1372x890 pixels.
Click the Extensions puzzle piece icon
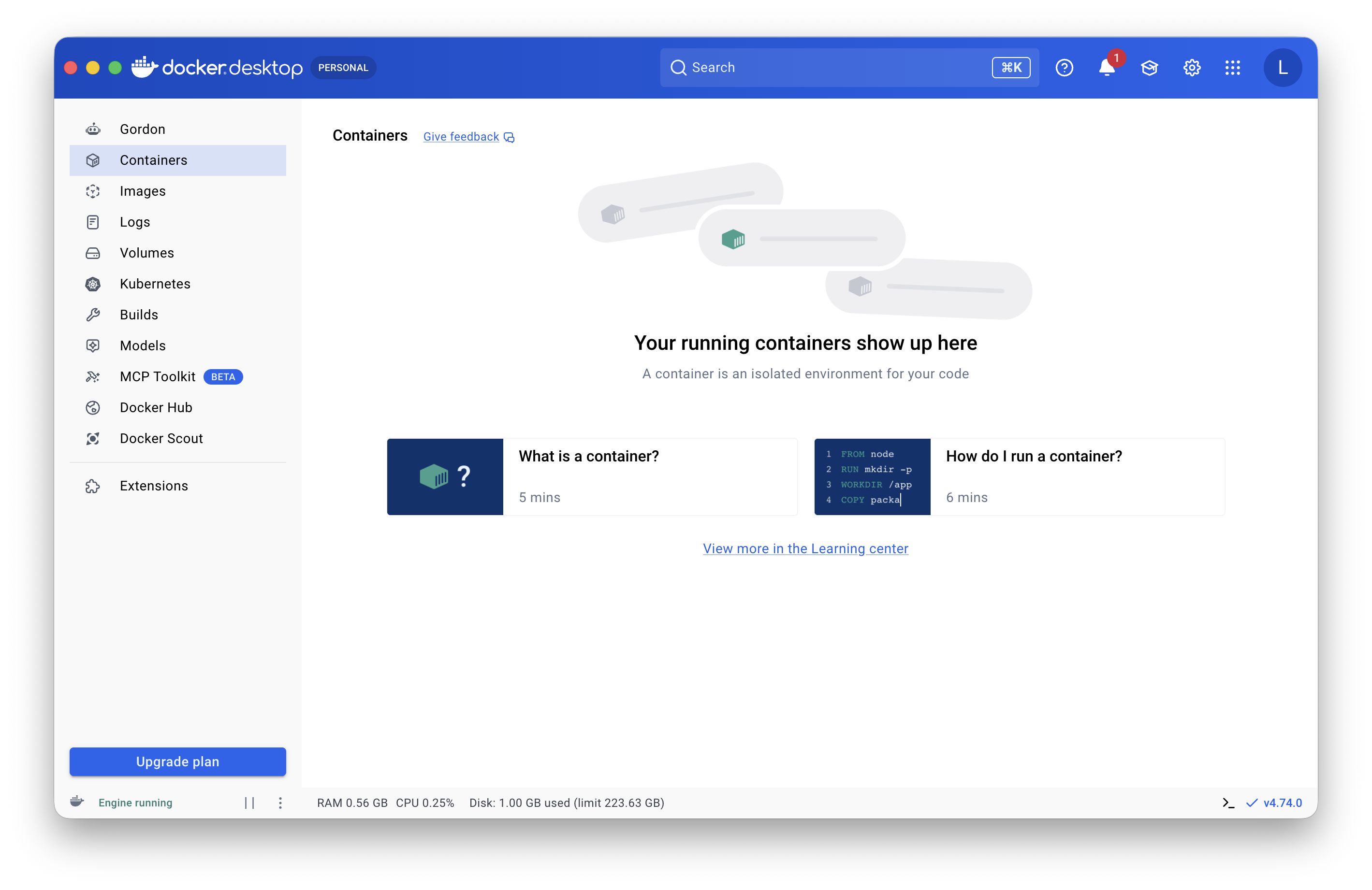(x=93, y=486)
